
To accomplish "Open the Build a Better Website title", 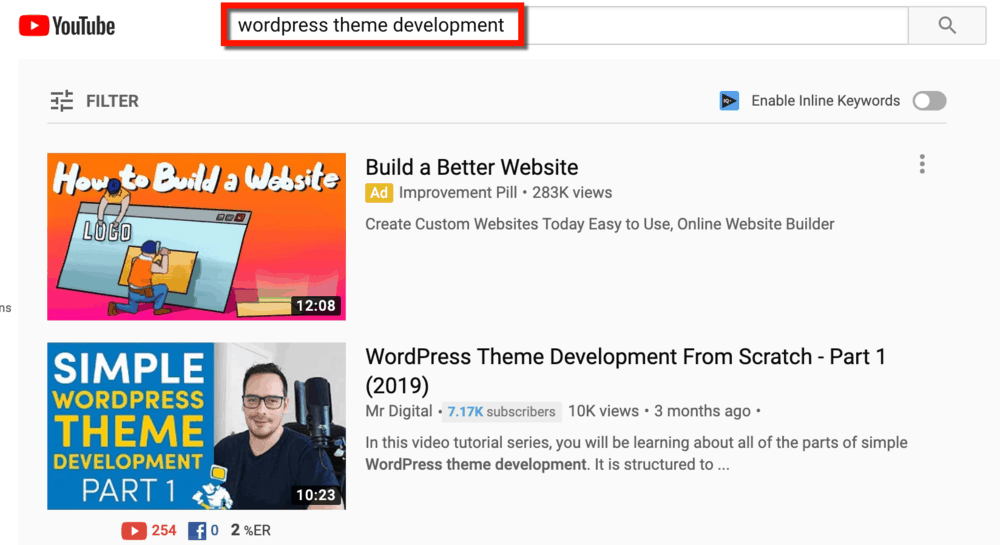I will (x=472, y=167).
